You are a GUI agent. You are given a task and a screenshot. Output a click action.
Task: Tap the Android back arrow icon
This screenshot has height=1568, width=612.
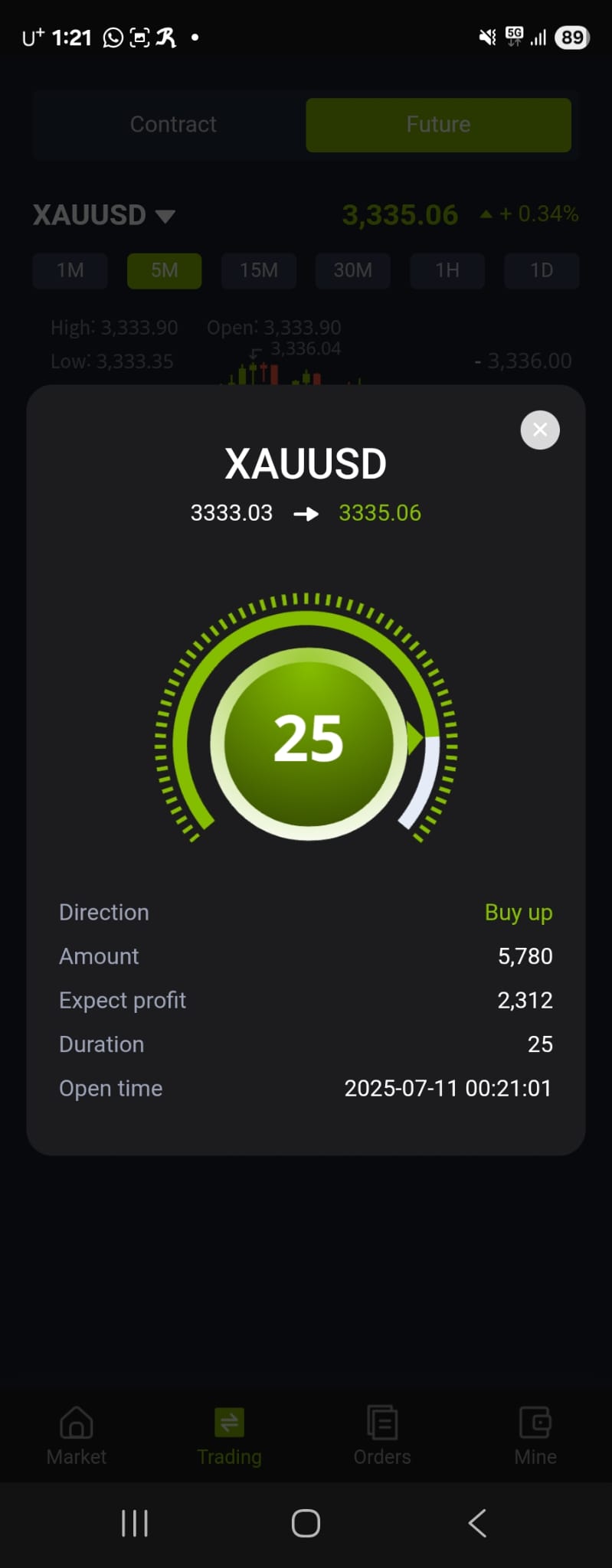pyautogui.click(x=477, y=1523)
